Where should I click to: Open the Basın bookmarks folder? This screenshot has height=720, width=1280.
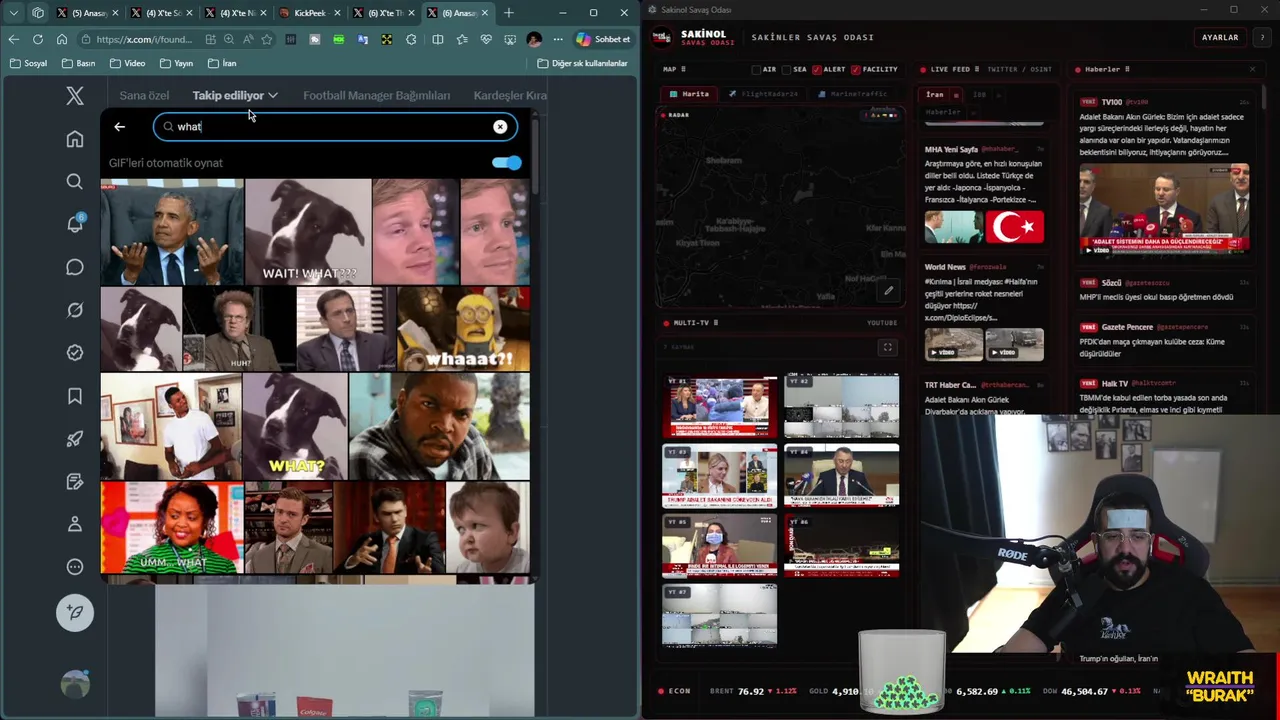(x=78, y=63)
